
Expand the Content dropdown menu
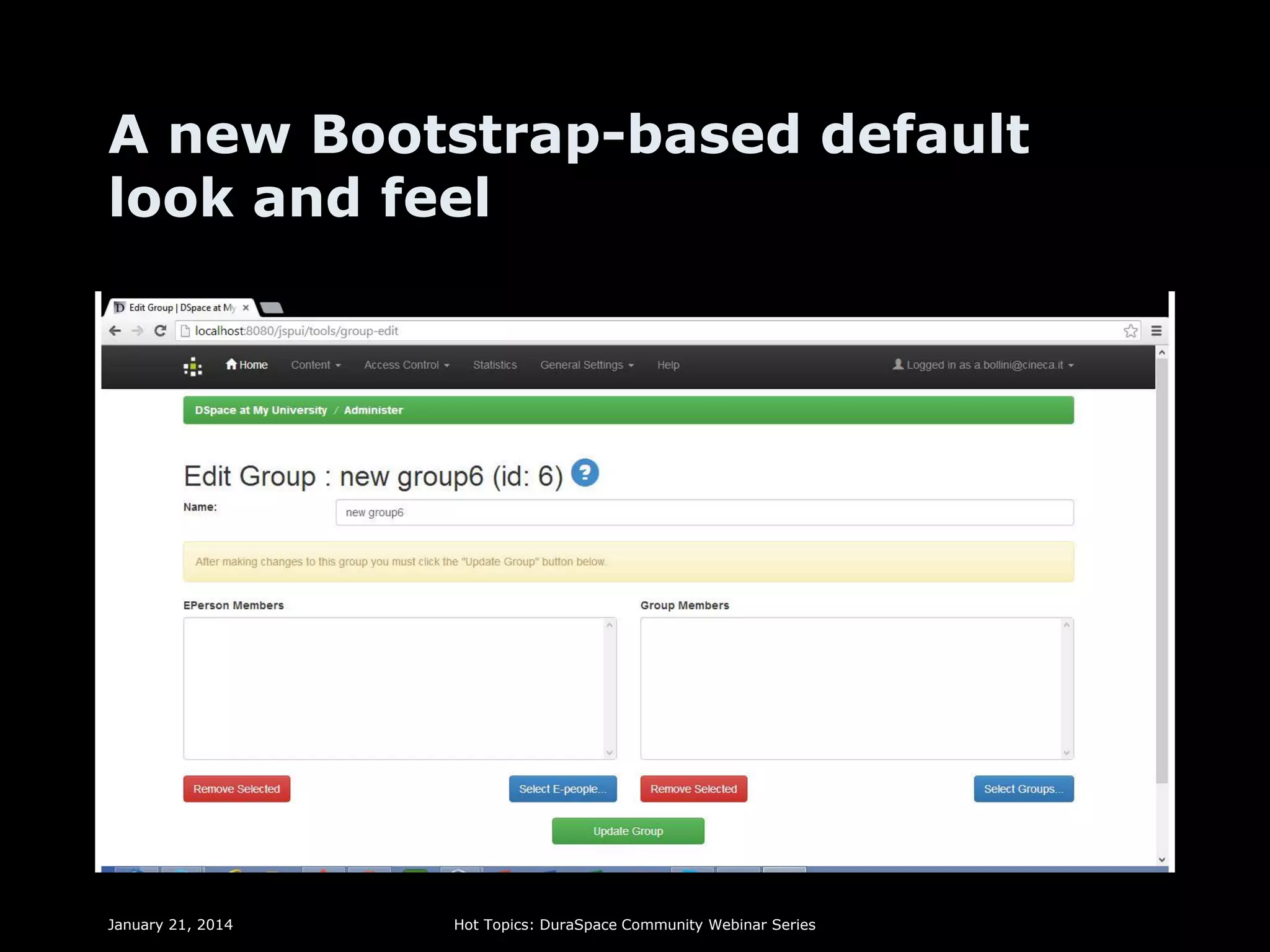tap(316, 365)
